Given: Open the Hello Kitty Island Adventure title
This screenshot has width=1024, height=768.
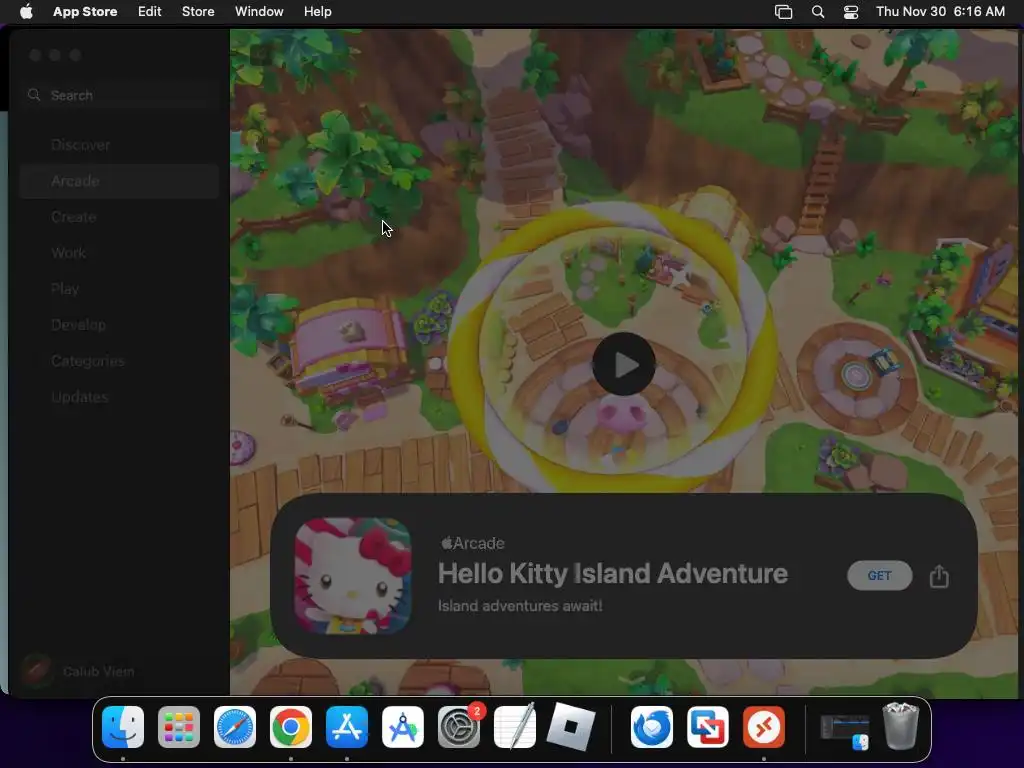Looking at the screenshot, I should point(613,573).
